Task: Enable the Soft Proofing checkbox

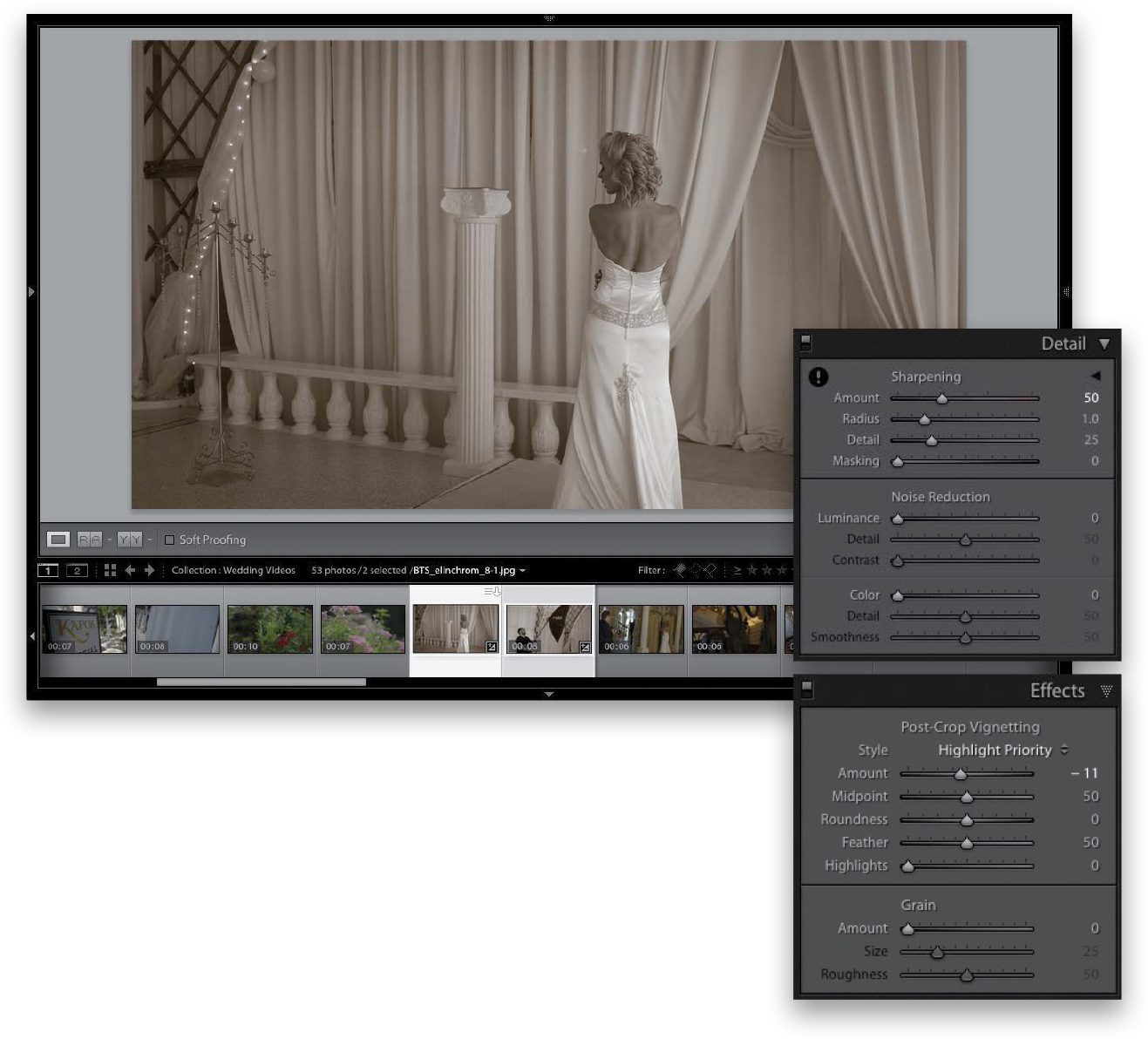Action: [x=170, y=540]
